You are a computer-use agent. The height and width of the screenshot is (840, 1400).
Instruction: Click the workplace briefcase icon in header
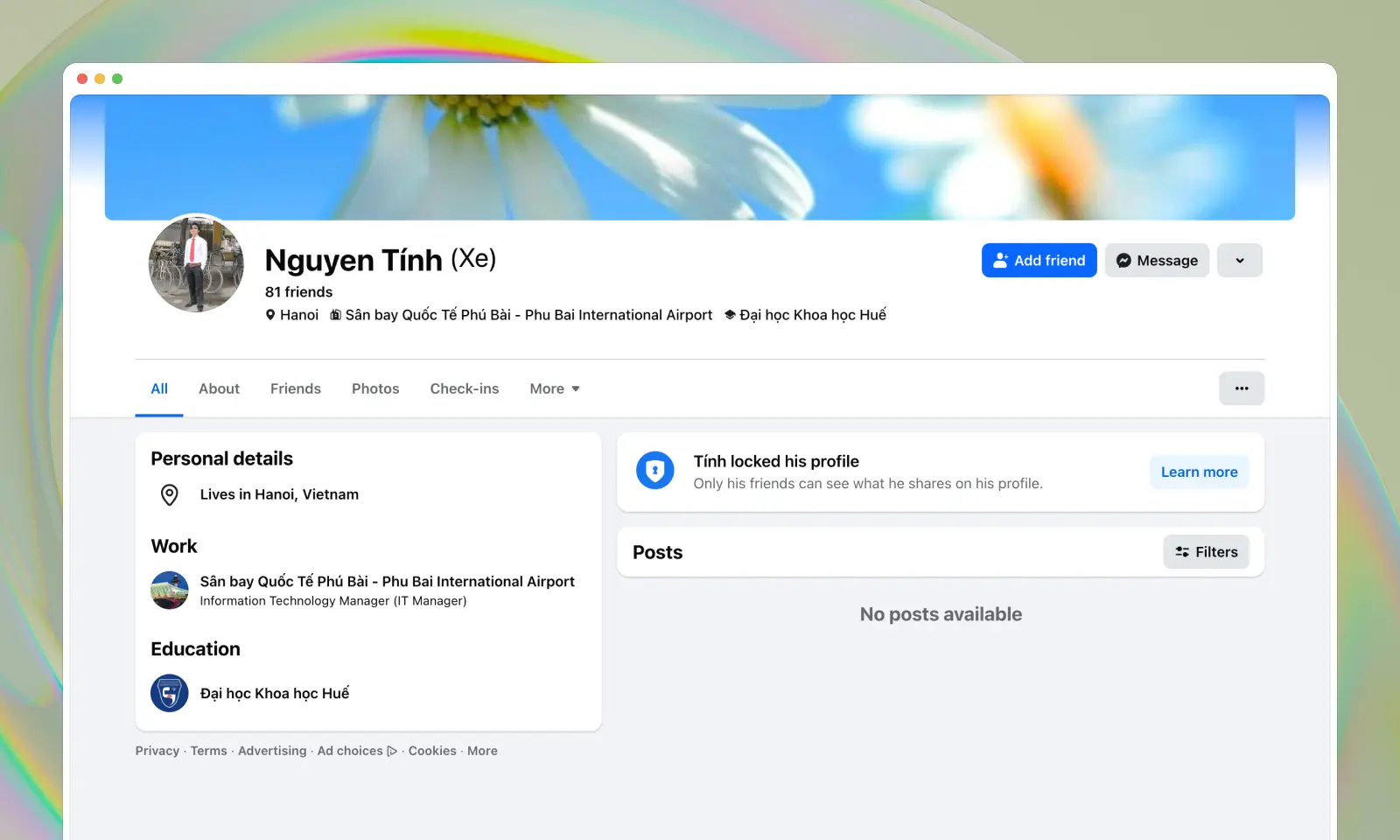coord(335,315)
